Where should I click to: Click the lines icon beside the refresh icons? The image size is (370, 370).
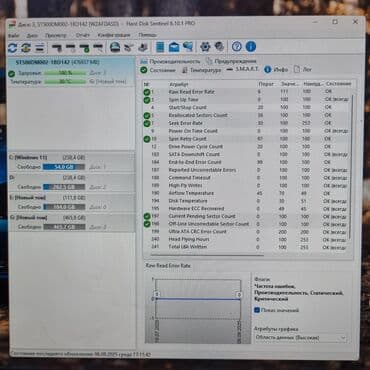(40, 48)
